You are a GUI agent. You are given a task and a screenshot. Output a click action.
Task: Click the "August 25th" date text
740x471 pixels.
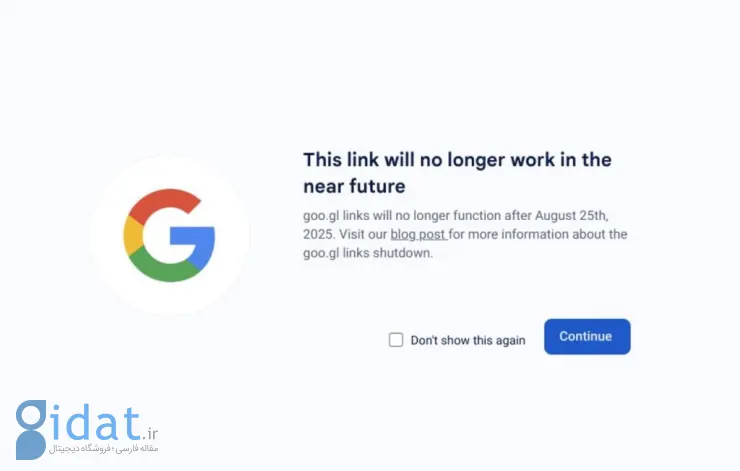coord(571,215)
